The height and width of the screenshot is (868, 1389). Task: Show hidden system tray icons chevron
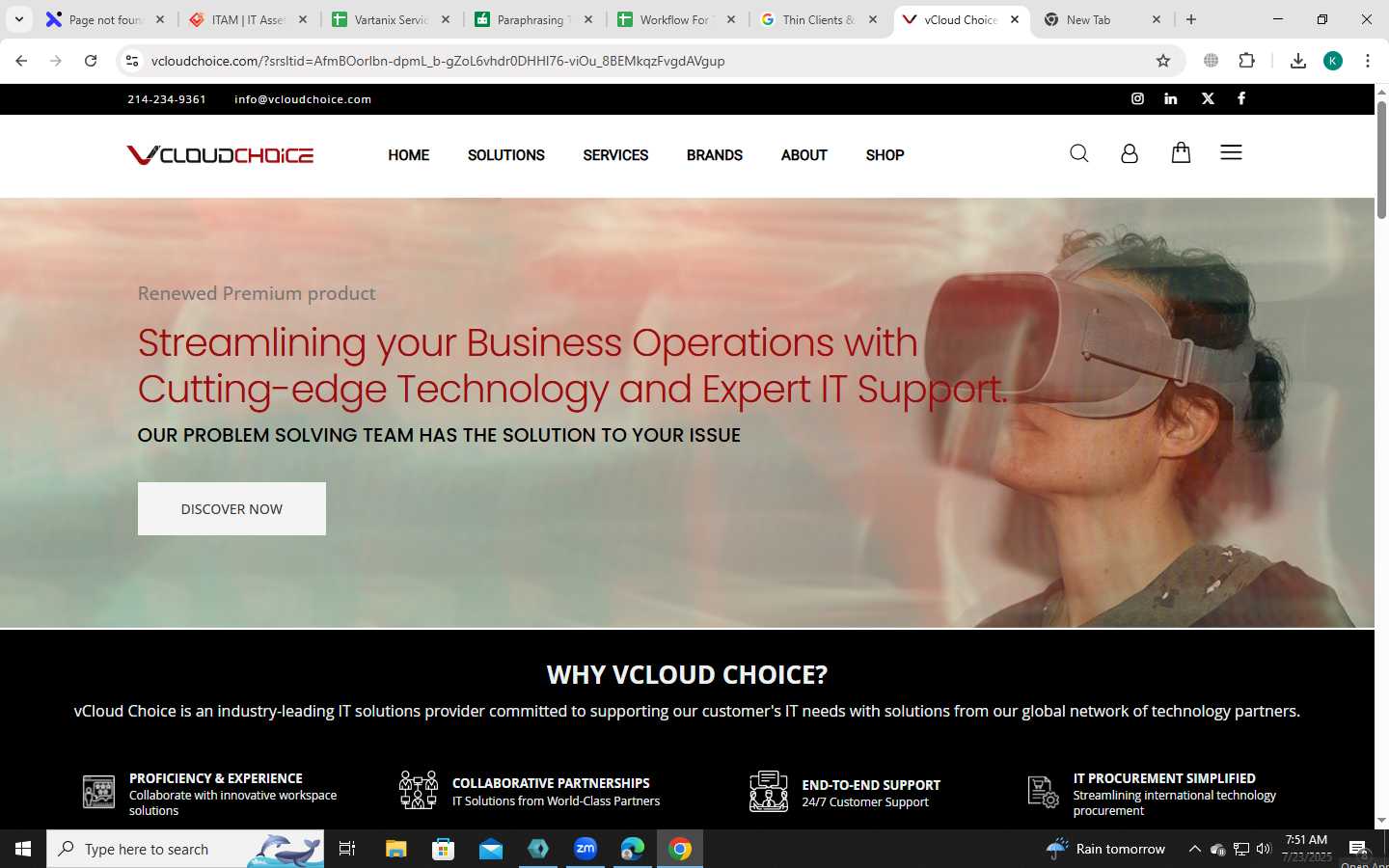click(1194, 849)
